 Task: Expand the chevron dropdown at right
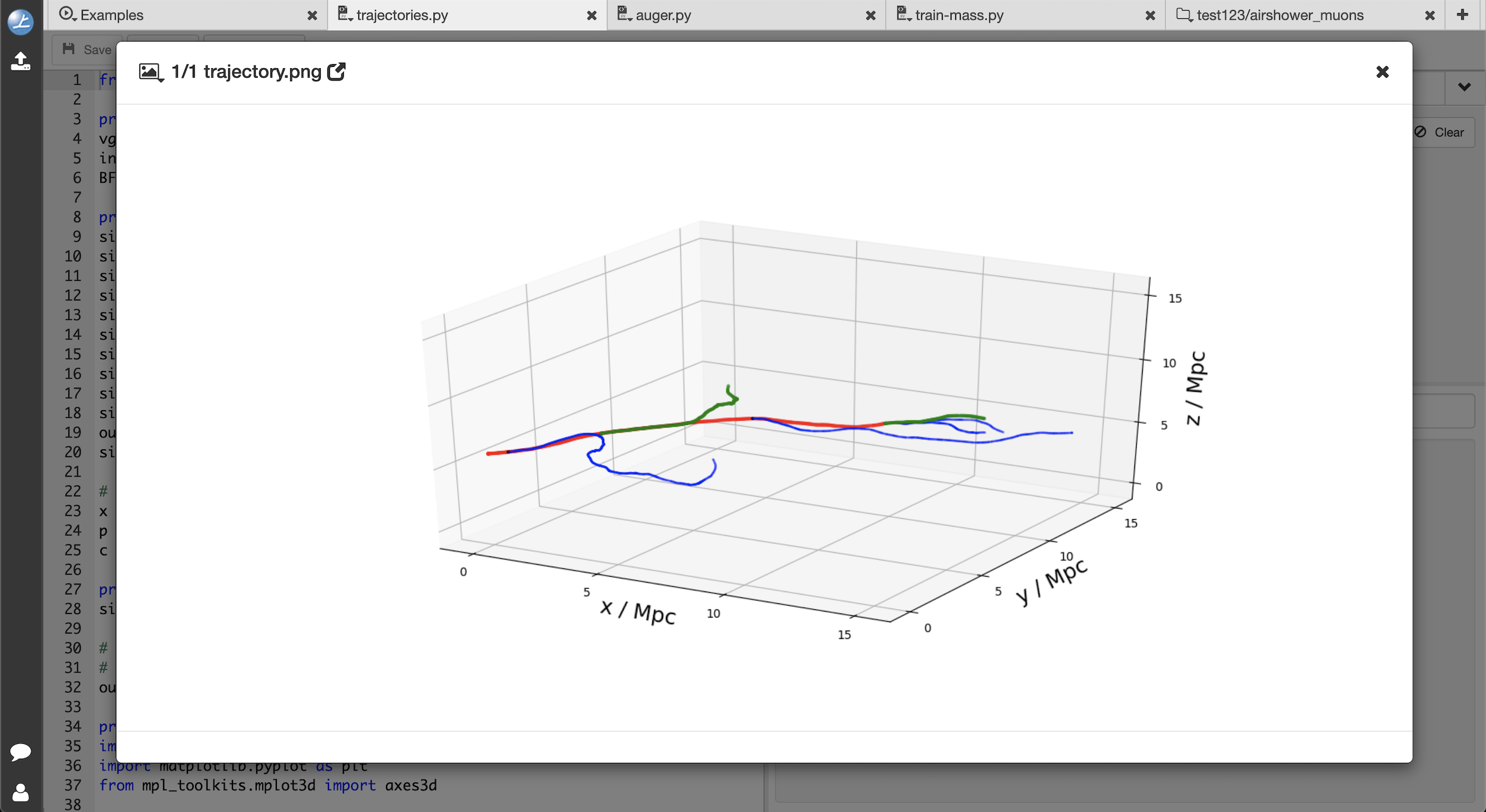pos(1464,87)
